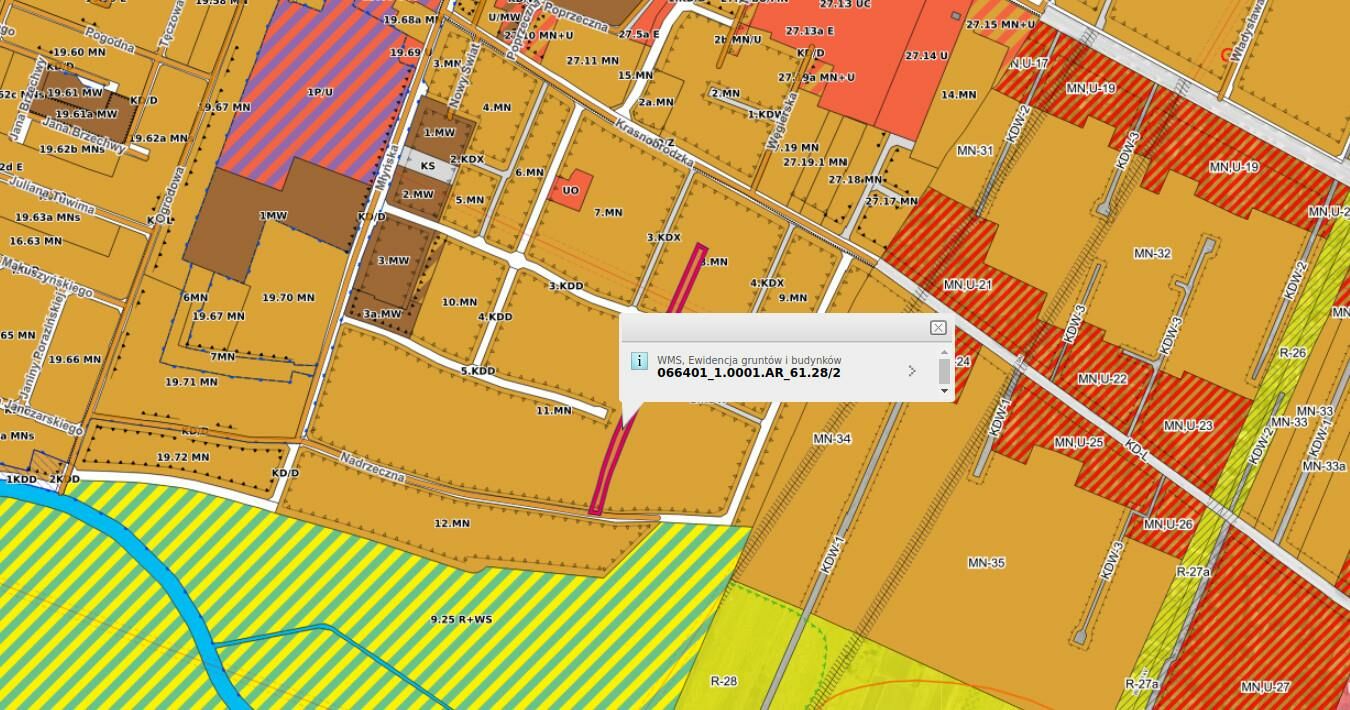Click the grey KS zone block
Screen dimensions: 1350x710
tap(428, 166)
